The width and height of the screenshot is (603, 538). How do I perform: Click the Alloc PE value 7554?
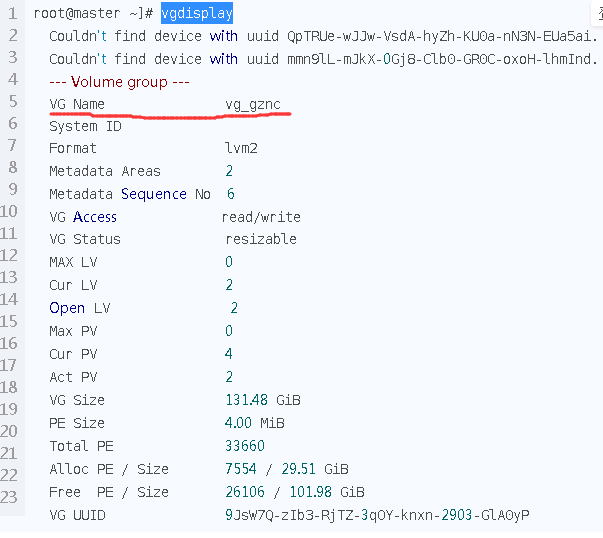[x=241, y=469]
